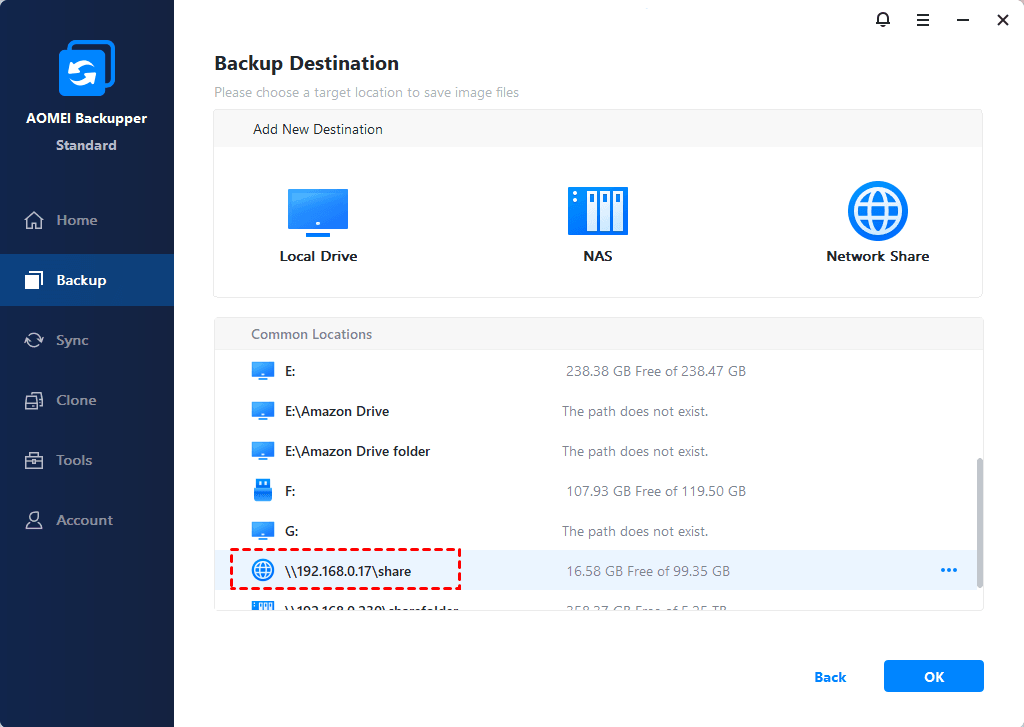
Task: Click the drive icon next to E:
Action: pyautogui.click(x=262, y=371)
